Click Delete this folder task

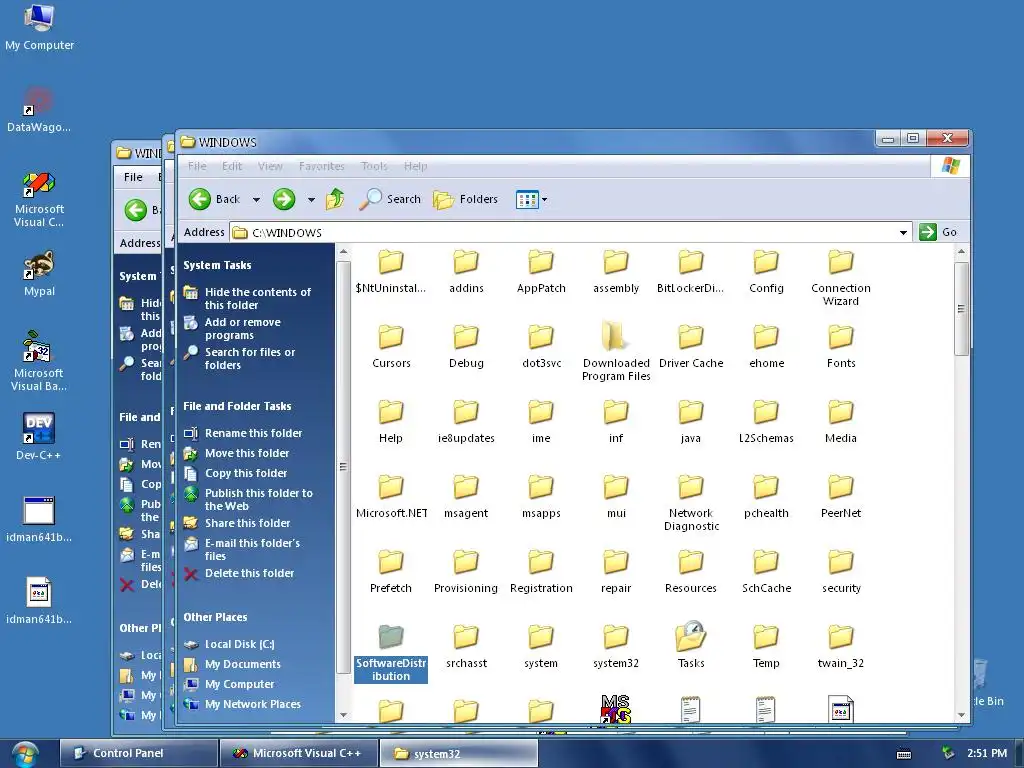click(x=249, y=573)
